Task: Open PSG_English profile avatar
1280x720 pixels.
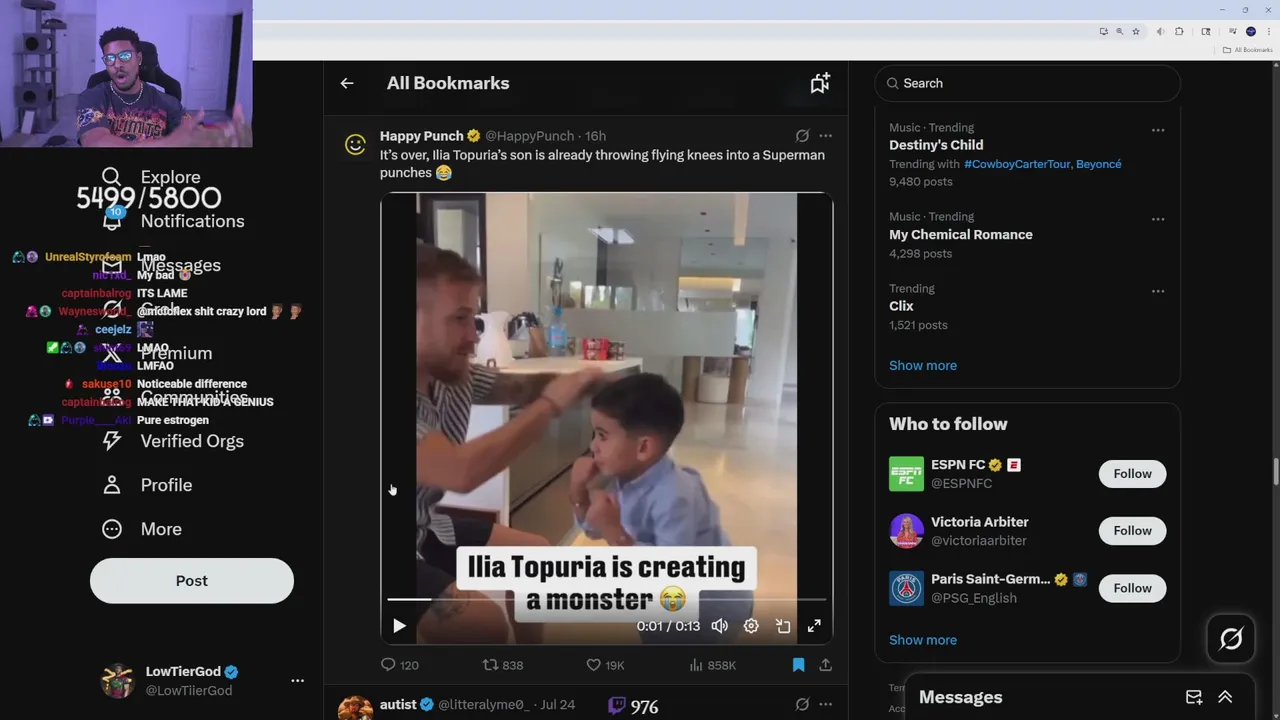Action: [907, 588]
